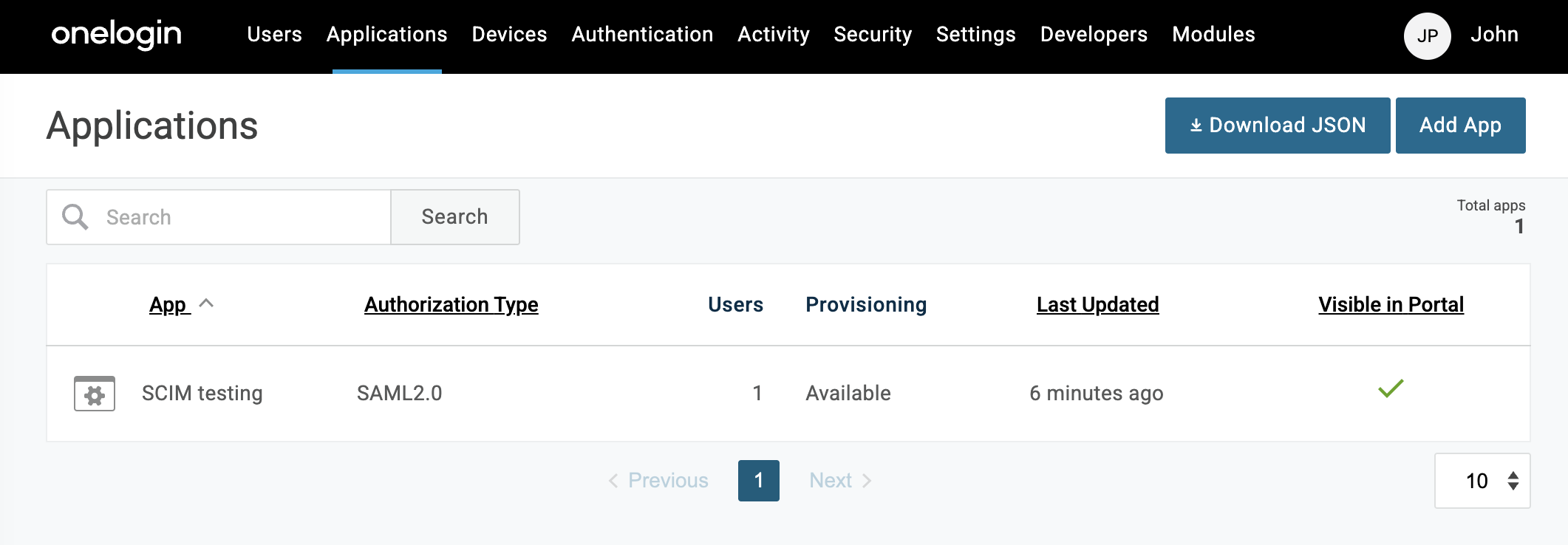The width and height of the screenshot is (1568, 545).
Task: Click the Add App button
Action: (x=1460, y=126)
